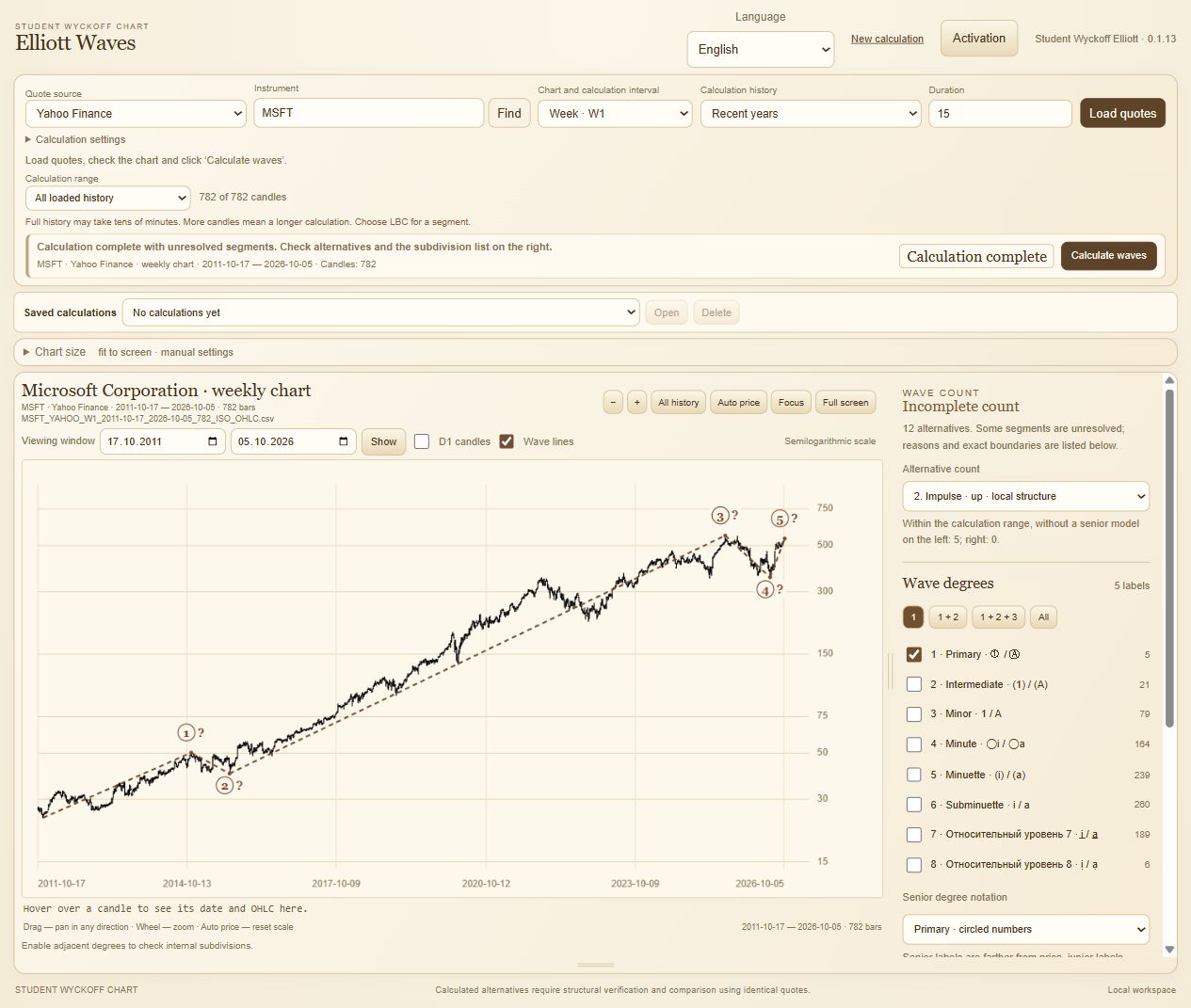1191x1008 pixels.
Task: Expand the Chart size section
Action: pos(55,352)
